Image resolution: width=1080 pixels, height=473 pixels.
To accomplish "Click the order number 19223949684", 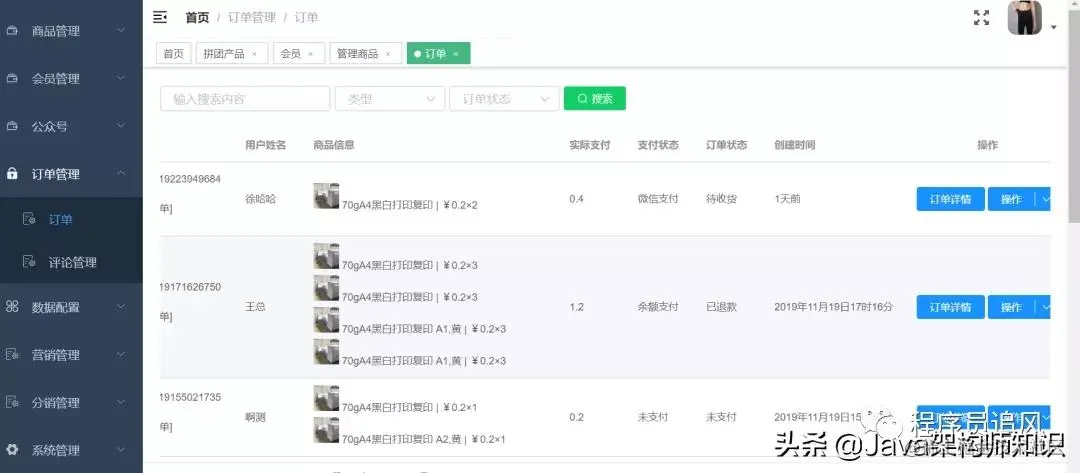I will (191, 179).
